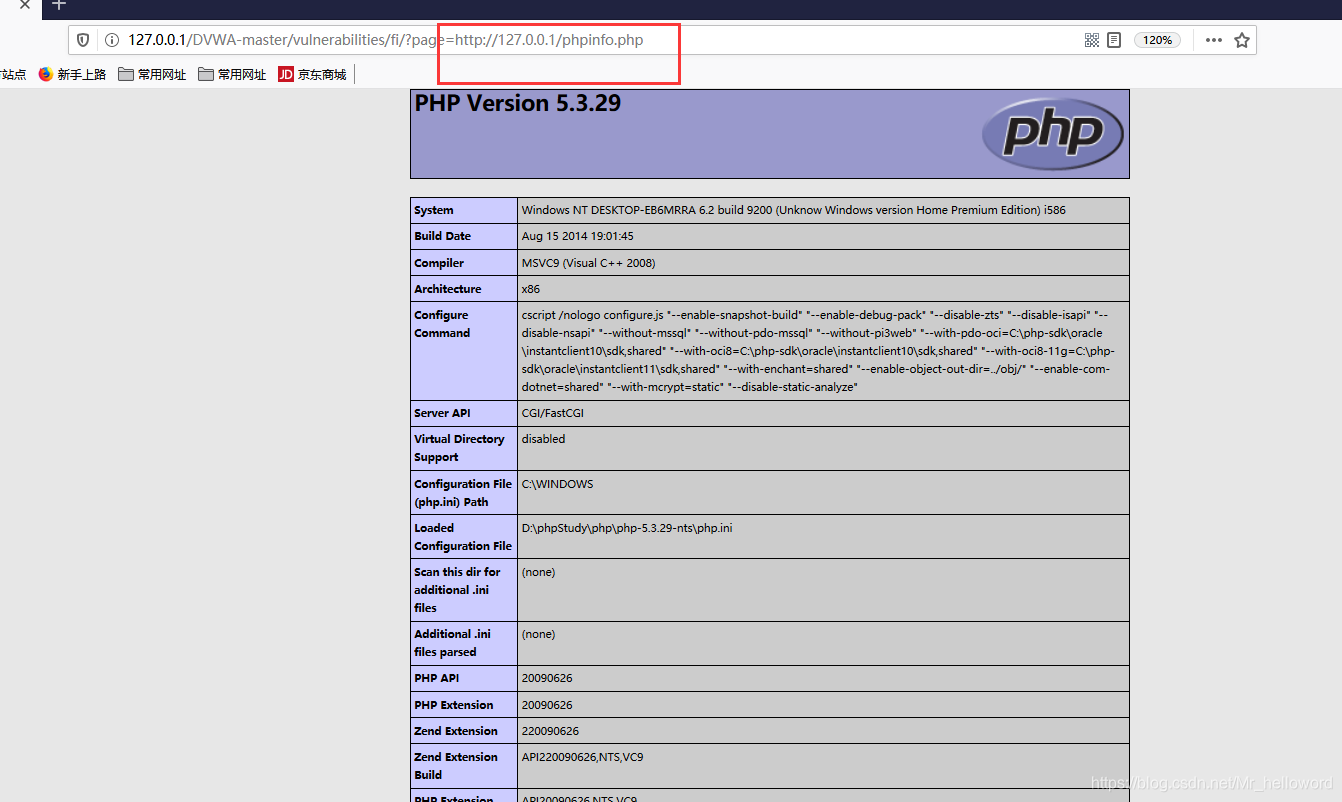Select the 'PHP Extension' 20090626 row label
Viewport: 1342px width, 802px height.
[454, 705]
